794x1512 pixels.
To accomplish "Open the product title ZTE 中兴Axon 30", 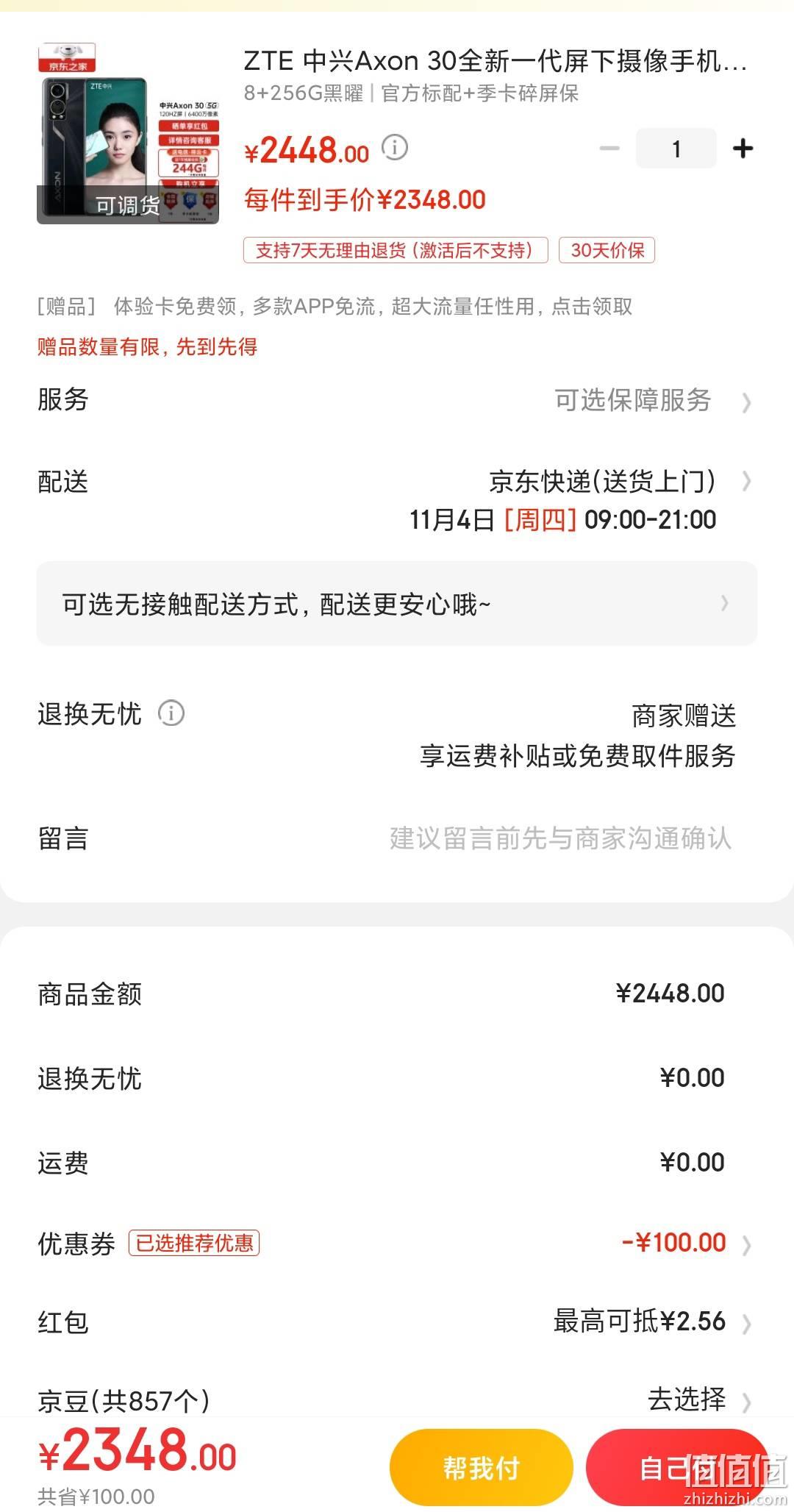I will pos(495,61).
